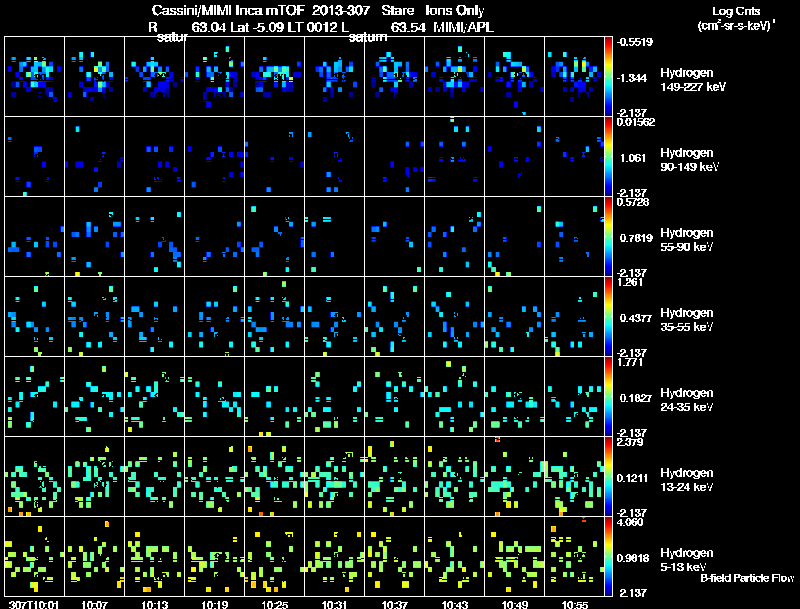The width and height of the screenshot is (800, 609).
Task: Click the 10:37 time axis label
Action: [394, 604]
